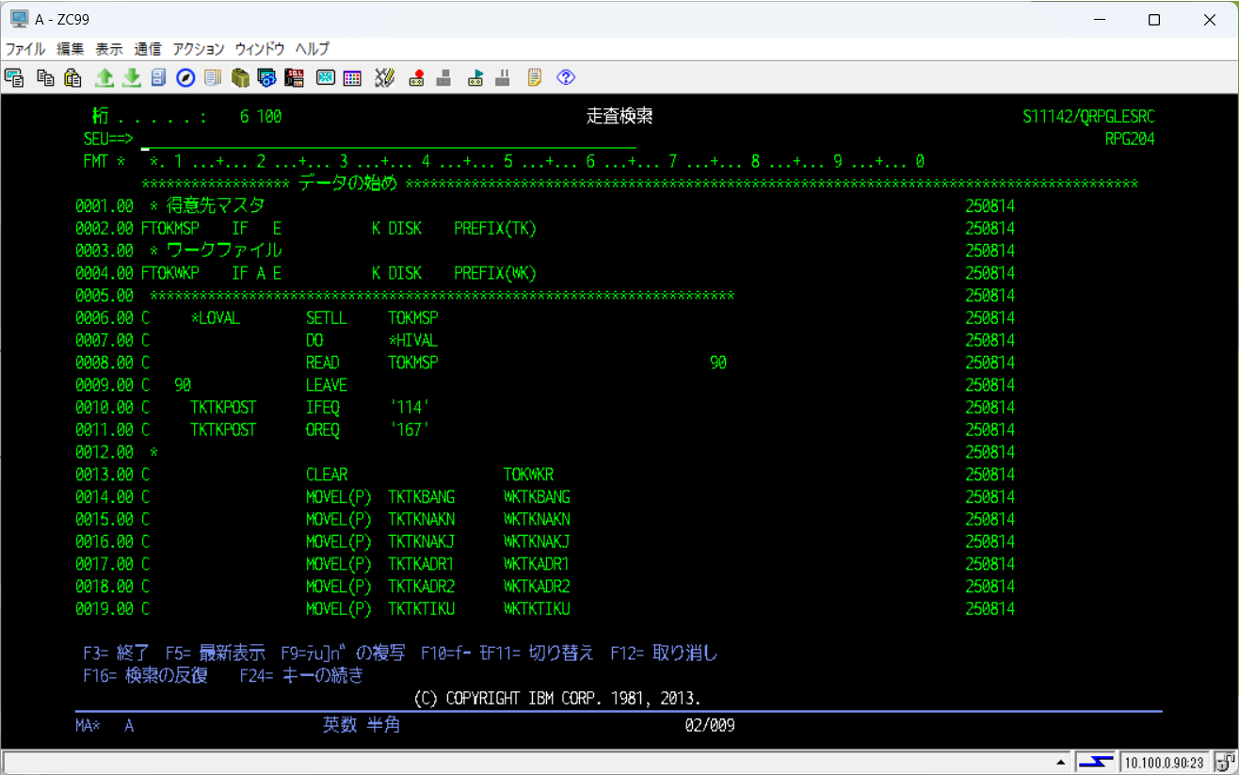
Task: Click the FTOKMSP file spec line
Action: coord(339,229)
